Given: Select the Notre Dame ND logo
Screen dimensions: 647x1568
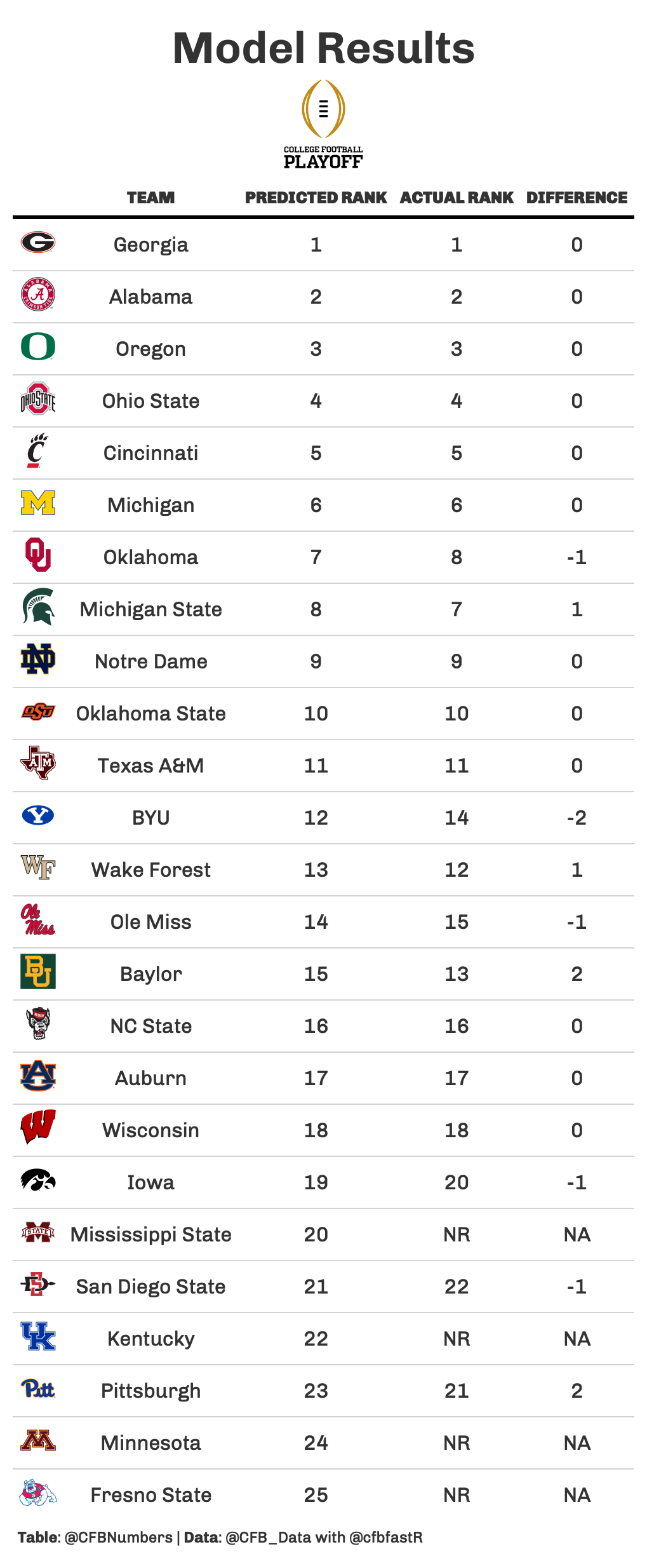Looking at the screenshot, I should (x=38, y=659).
